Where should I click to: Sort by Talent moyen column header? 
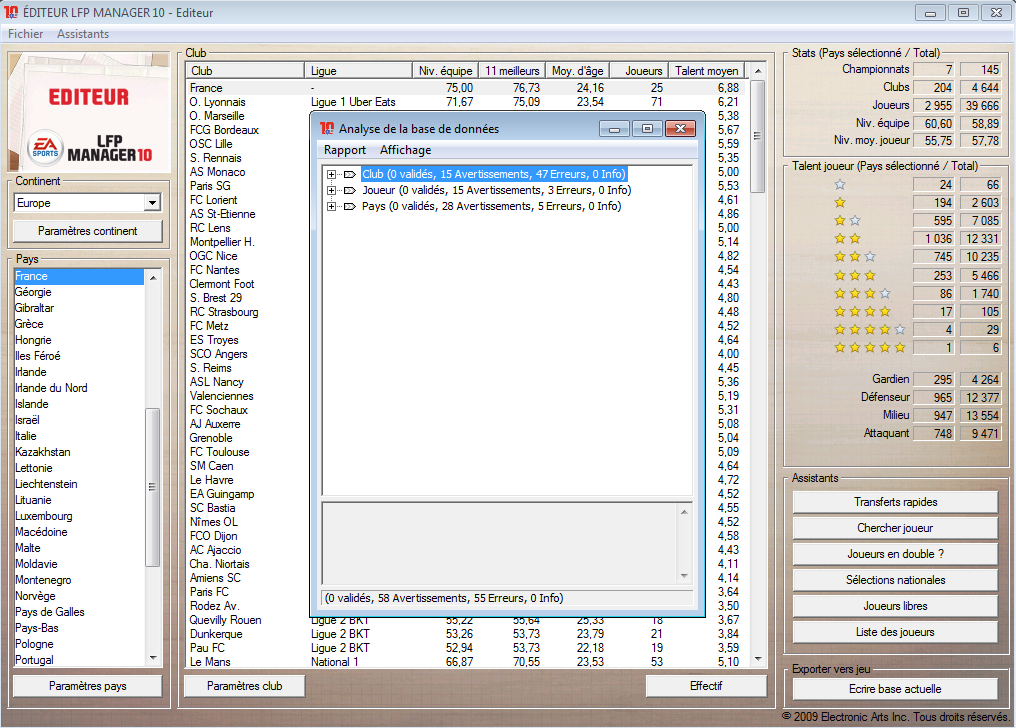pos(706,71)
